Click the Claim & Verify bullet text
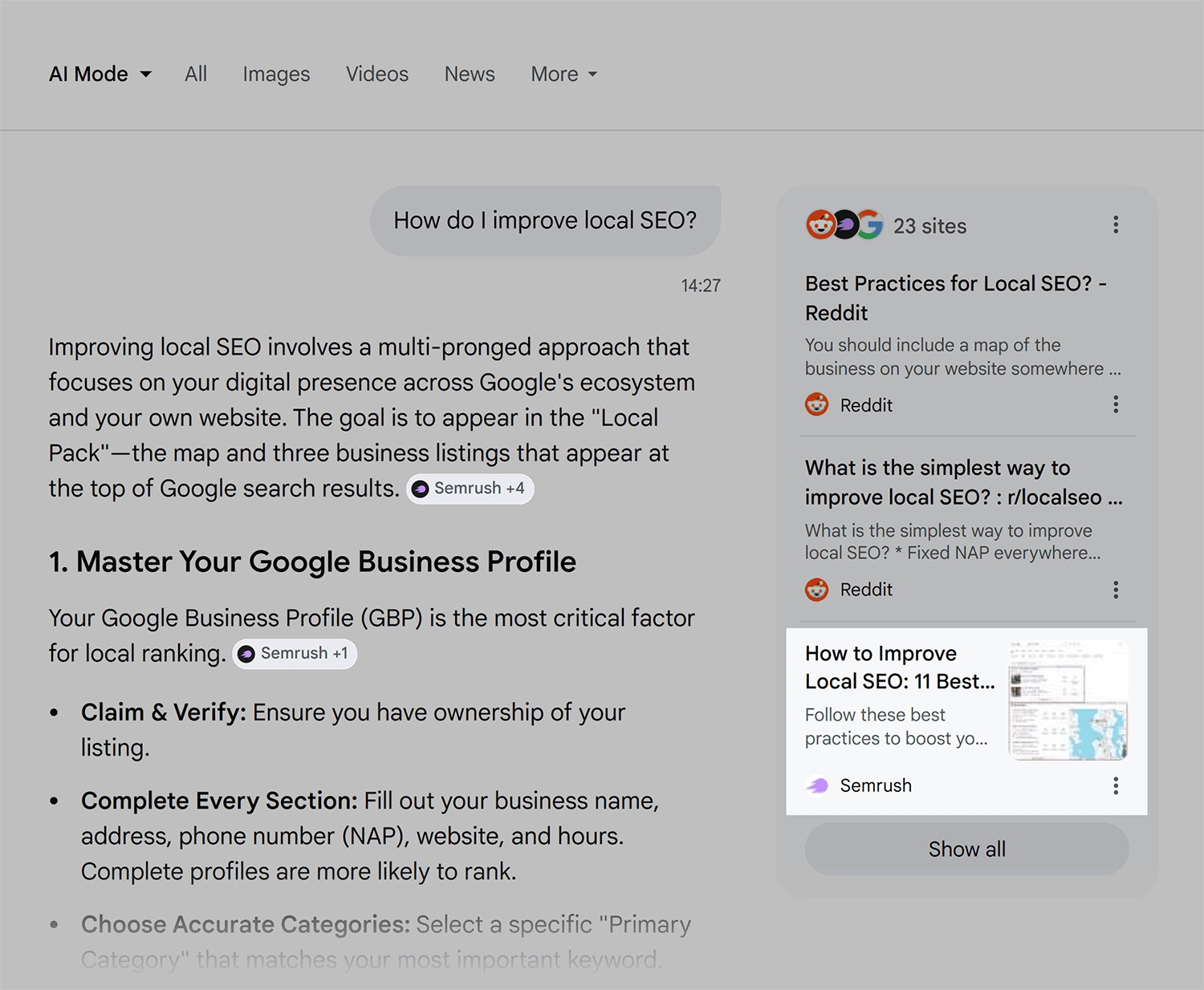1204x990 pixels. tap(353, 729)
